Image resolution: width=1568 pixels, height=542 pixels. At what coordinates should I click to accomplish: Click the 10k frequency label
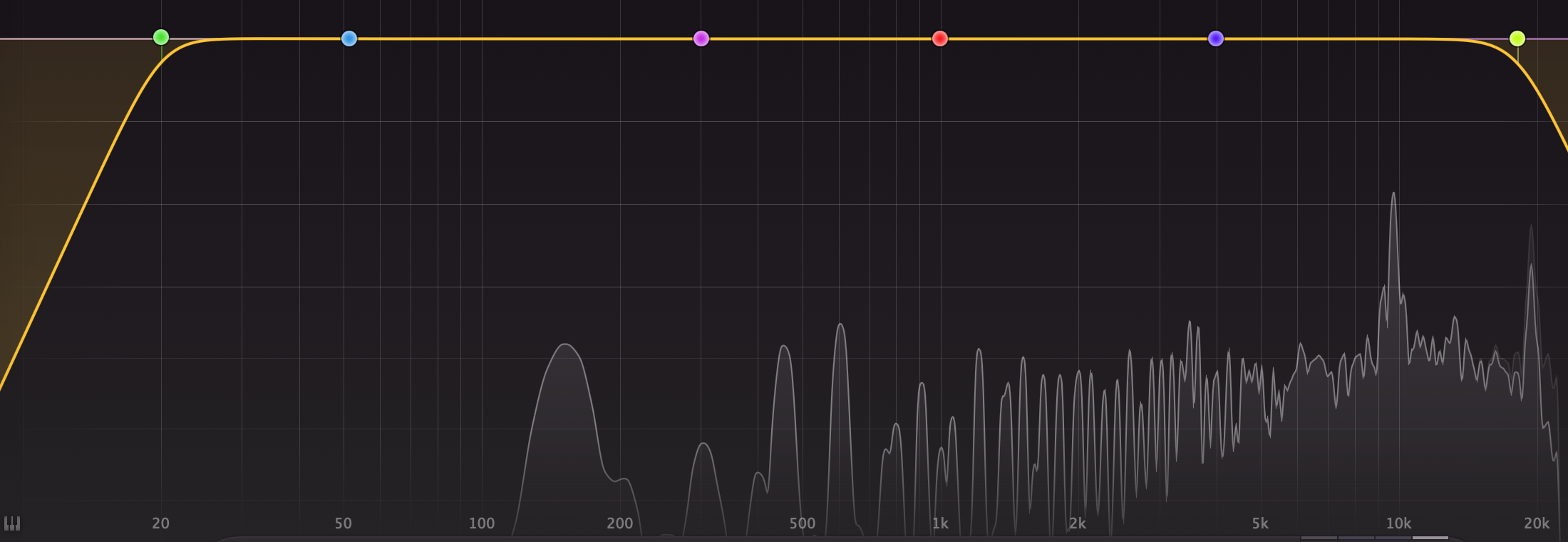coord(1398,523)
